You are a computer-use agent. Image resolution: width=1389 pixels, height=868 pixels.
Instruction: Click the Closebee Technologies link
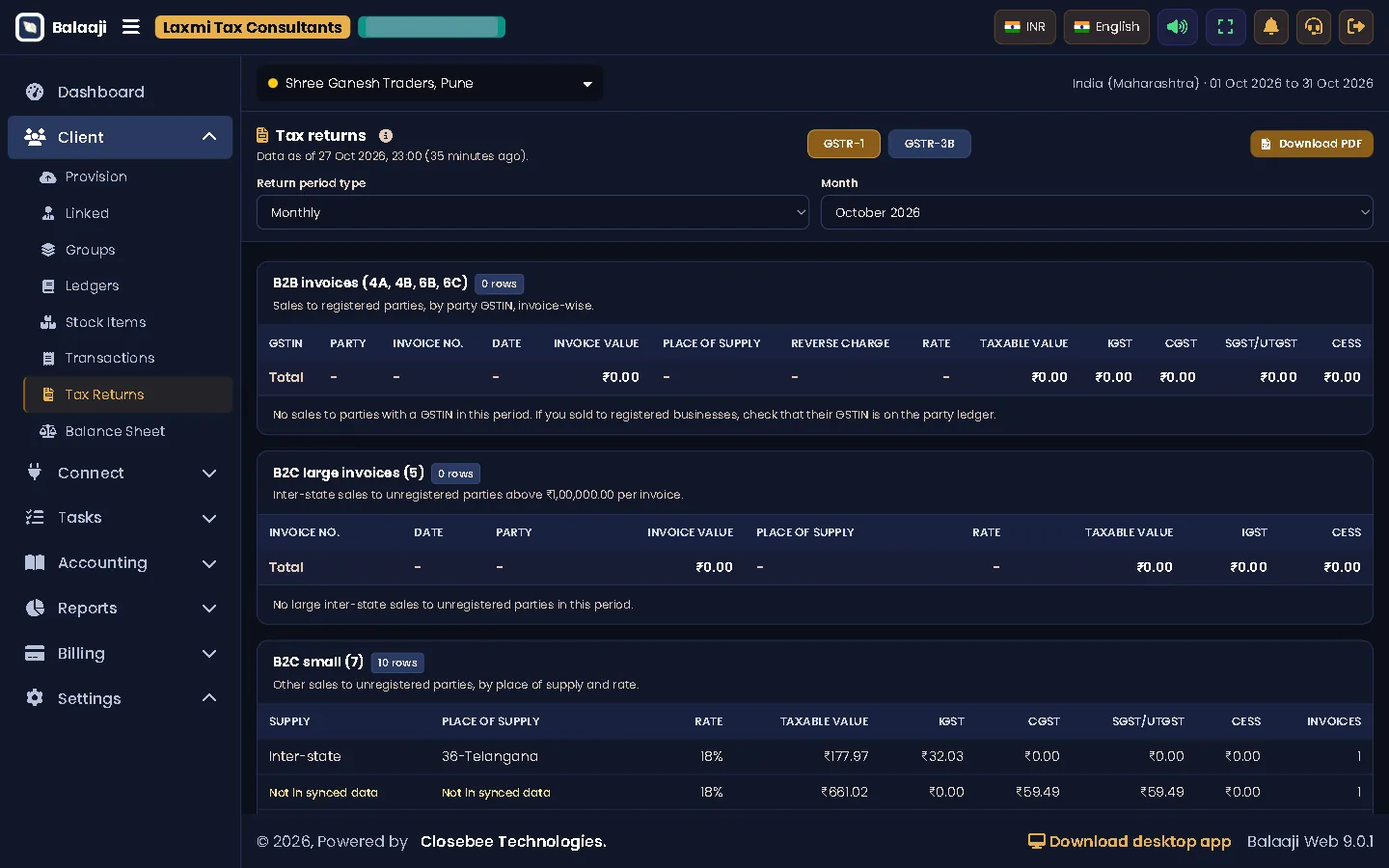pyautogui.click(x=513, y=841)
